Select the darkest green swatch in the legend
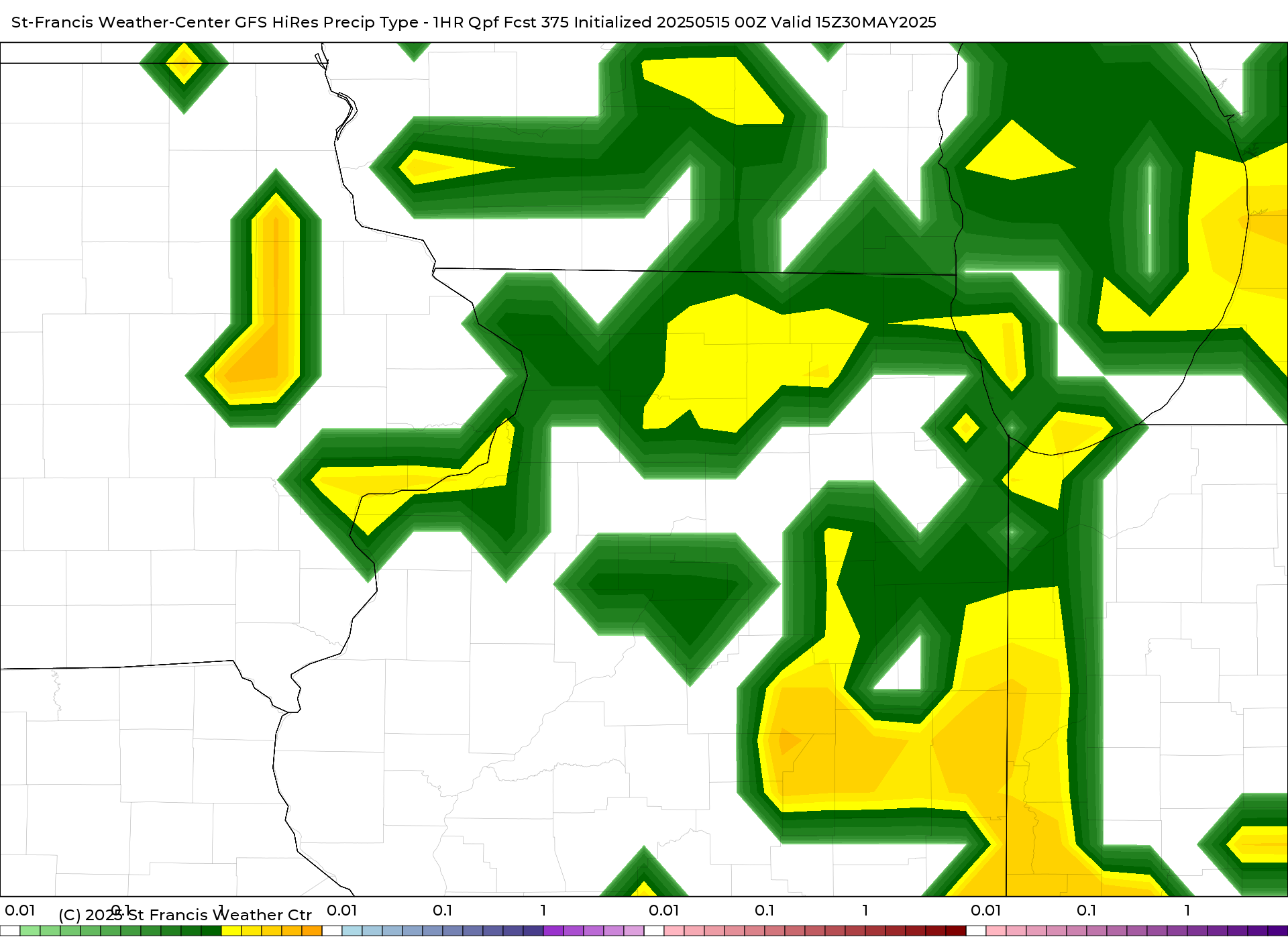 [211, 931]
